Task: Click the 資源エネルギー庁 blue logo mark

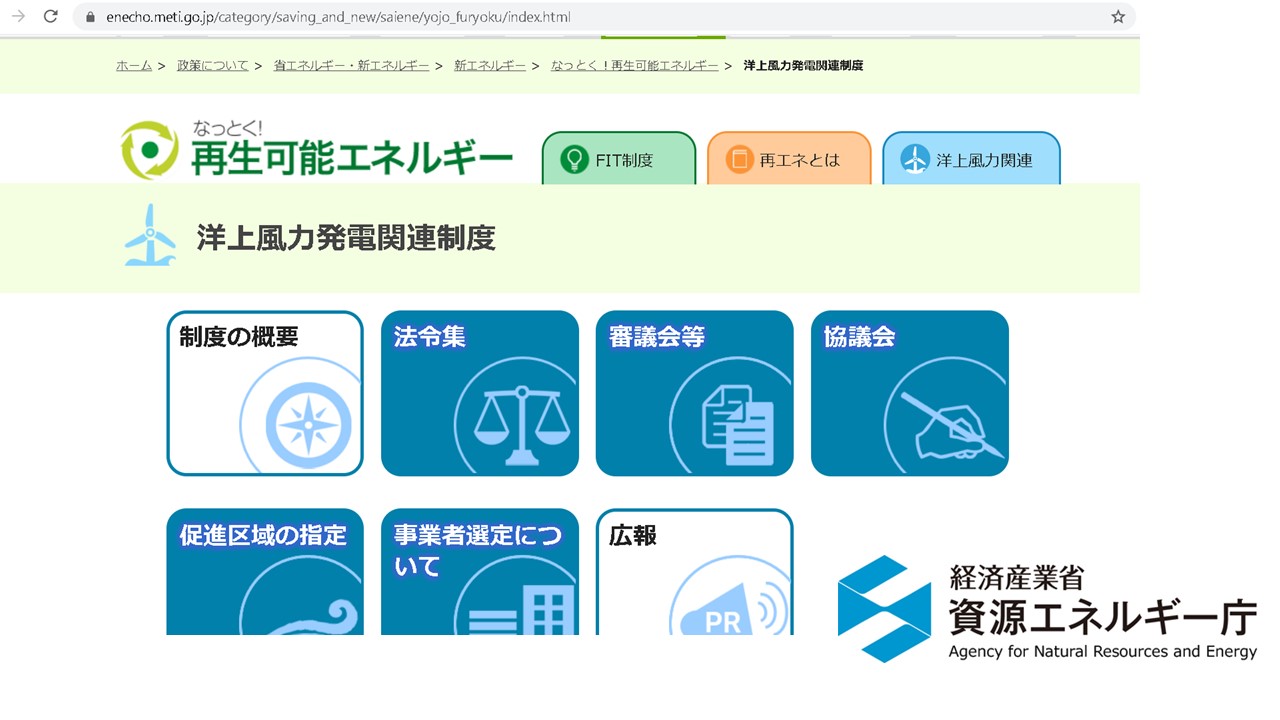Action: pos(884,608)
